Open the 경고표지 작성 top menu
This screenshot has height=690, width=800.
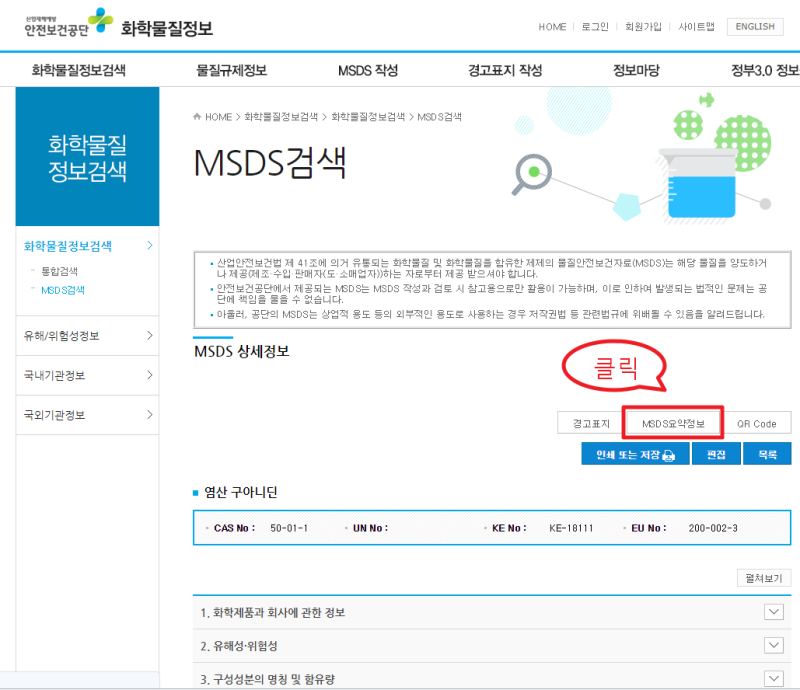[505, 70]
